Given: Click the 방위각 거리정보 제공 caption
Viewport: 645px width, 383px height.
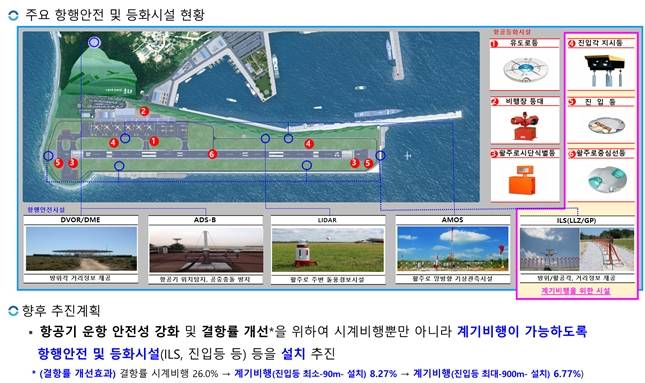Looking at the screenshot, I should click(x=80, y=278).
